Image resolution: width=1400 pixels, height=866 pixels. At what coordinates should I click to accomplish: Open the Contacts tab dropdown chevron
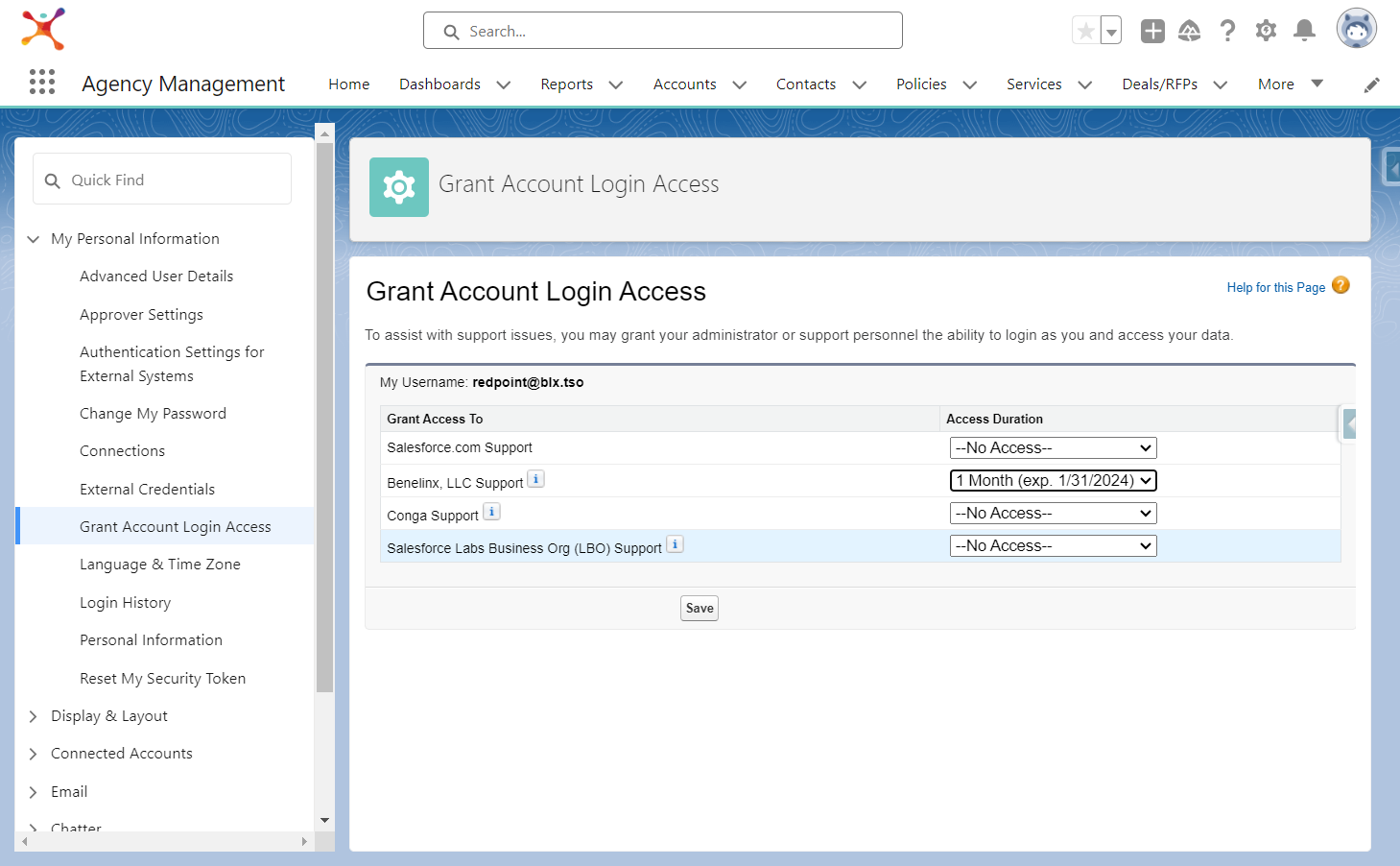[860, 84]
